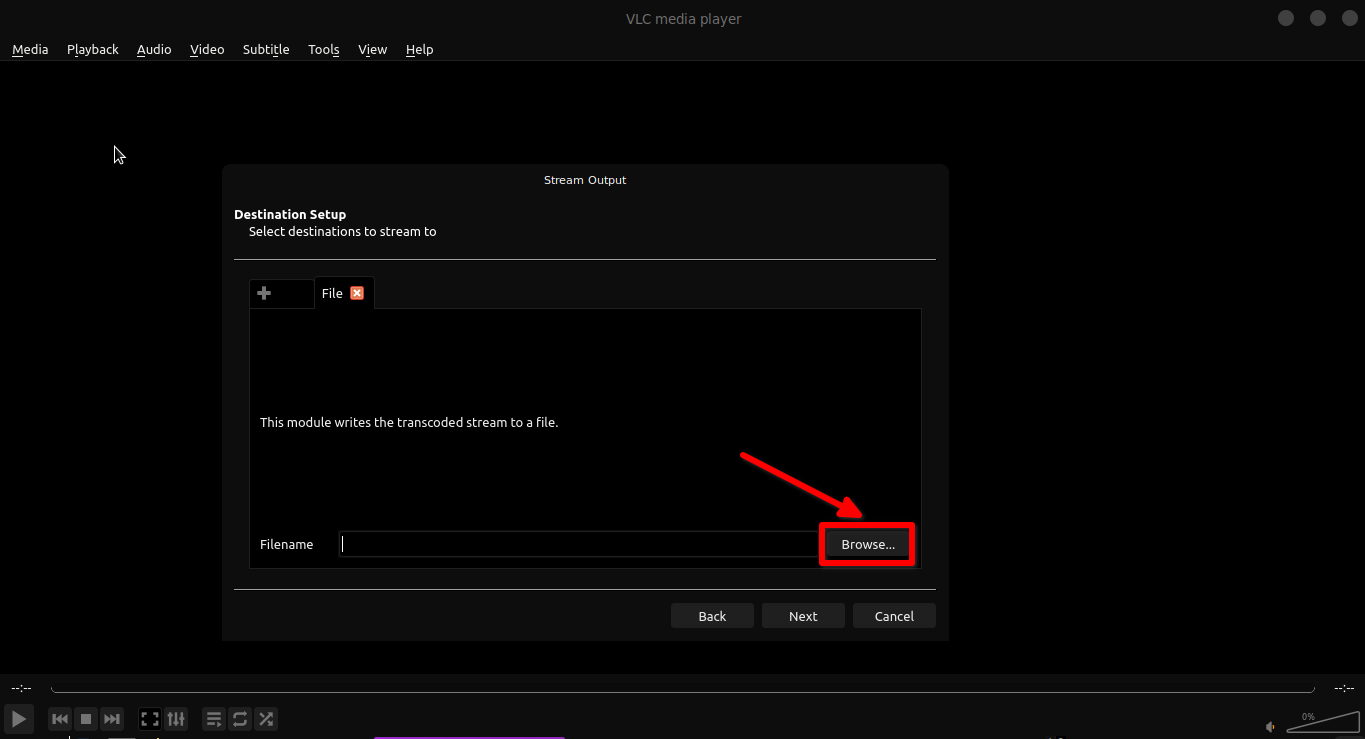This screenshot has width=1365, height=739.
Task: Close the File destination tab
Action: click(x=357, y=293)
